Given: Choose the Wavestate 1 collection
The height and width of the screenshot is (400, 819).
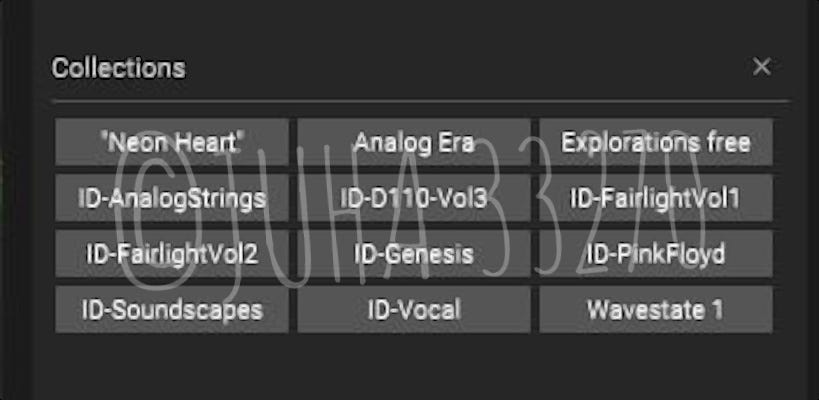Looking at the screenshot, I should [x=656, y=309].
